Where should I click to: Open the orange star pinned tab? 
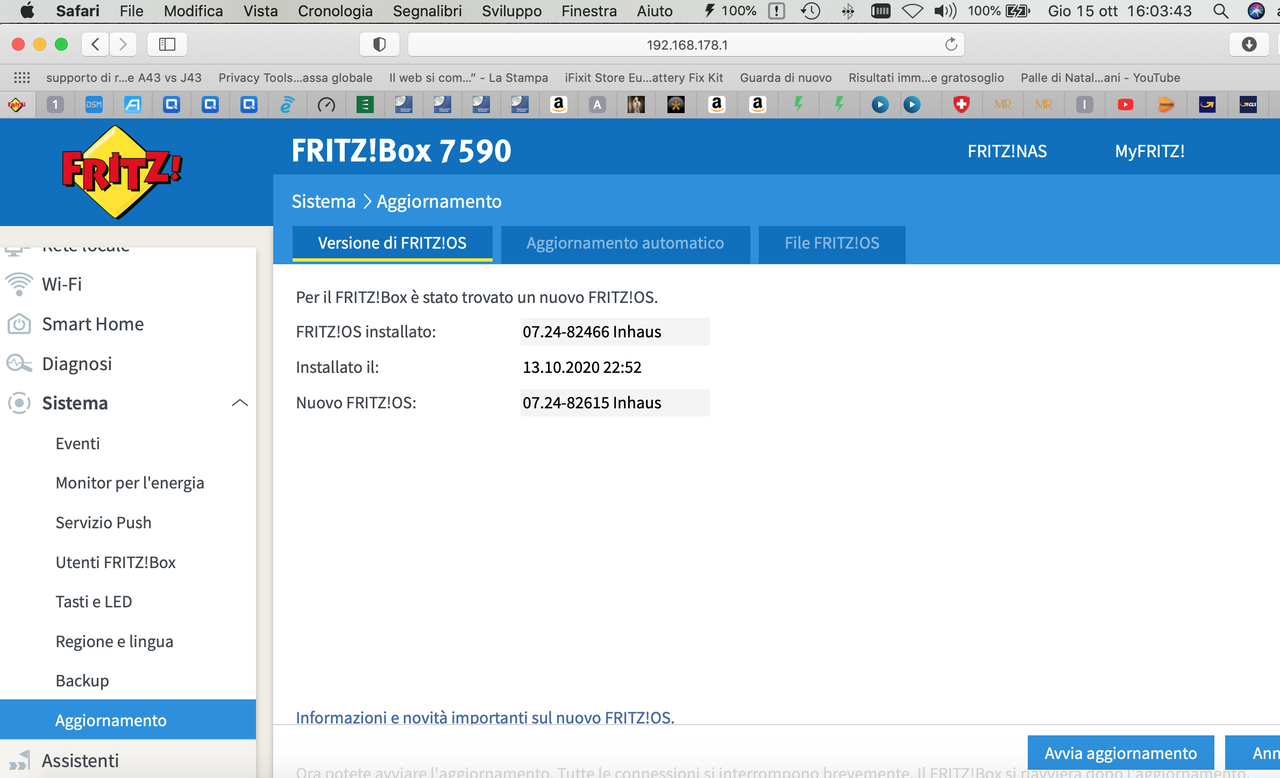(x=676, y=104)
